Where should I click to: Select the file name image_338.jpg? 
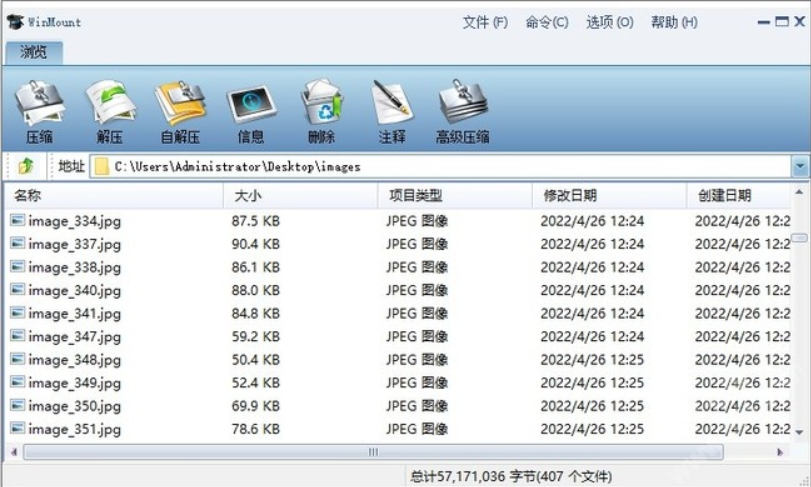tap(74, 267)
